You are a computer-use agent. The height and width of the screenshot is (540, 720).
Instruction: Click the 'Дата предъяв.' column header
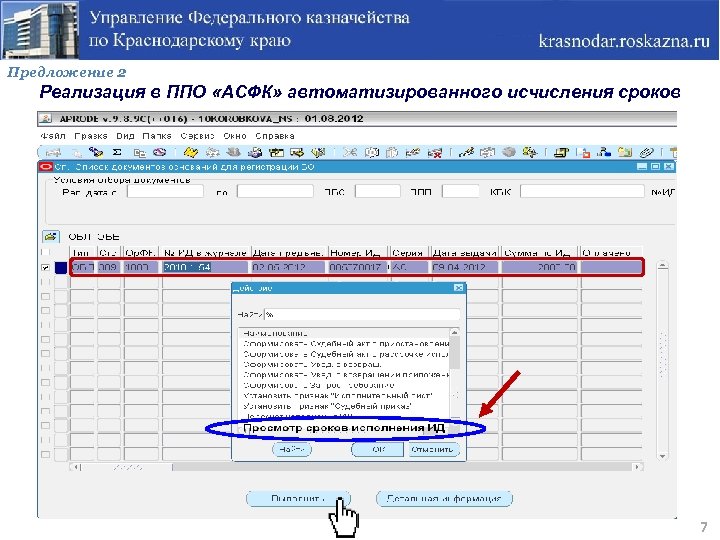click(288, 253)
